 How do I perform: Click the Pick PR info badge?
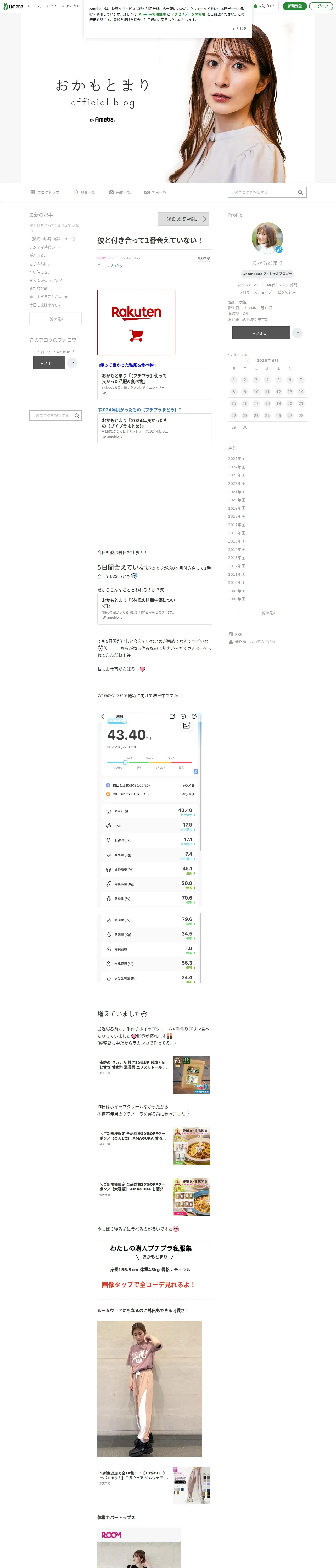tap(203, 258)
